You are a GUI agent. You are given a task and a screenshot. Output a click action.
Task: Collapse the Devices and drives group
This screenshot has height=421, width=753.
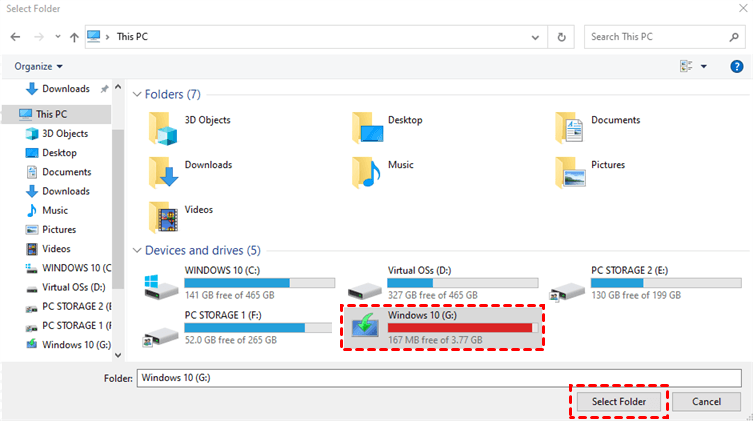point(137,251)
